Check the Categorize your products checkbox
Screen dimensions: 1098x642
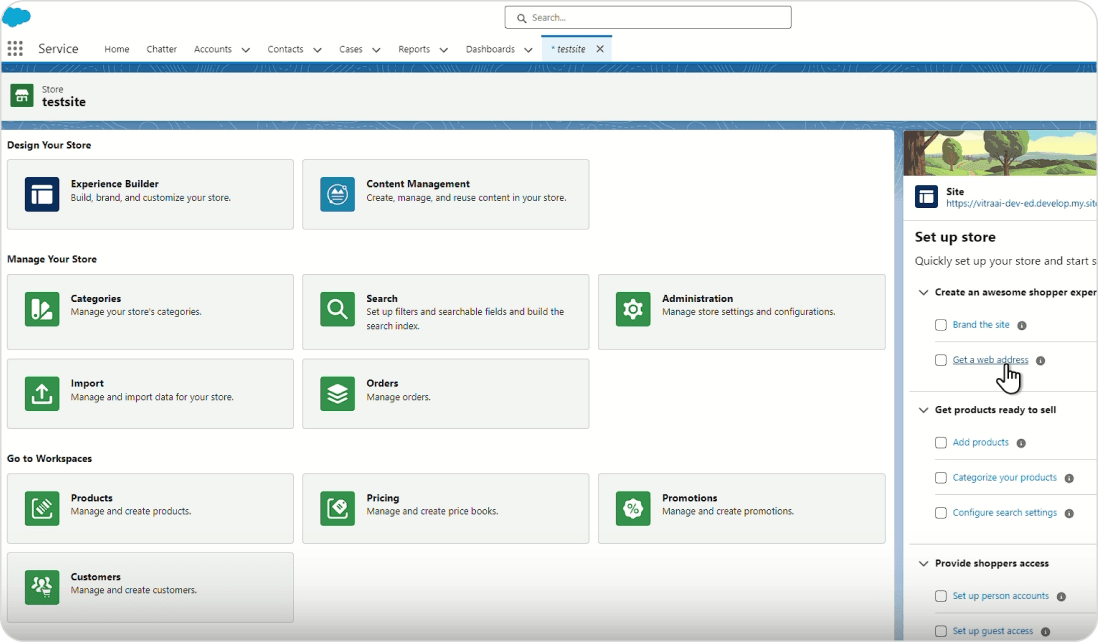pyautogui.click(x=940, y=477)
